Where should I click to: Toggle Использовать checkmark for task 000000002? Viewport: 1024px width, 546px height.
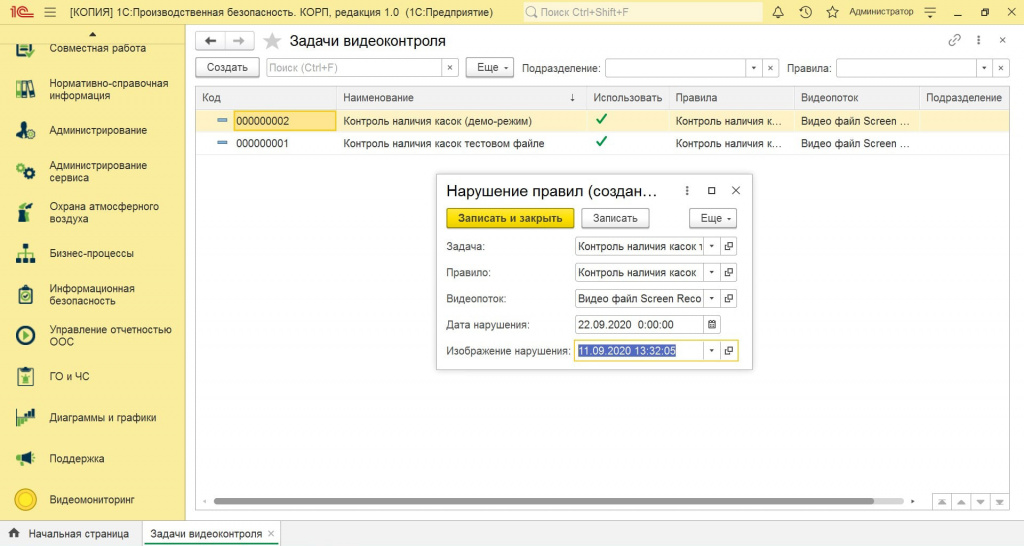click(601, 120)
